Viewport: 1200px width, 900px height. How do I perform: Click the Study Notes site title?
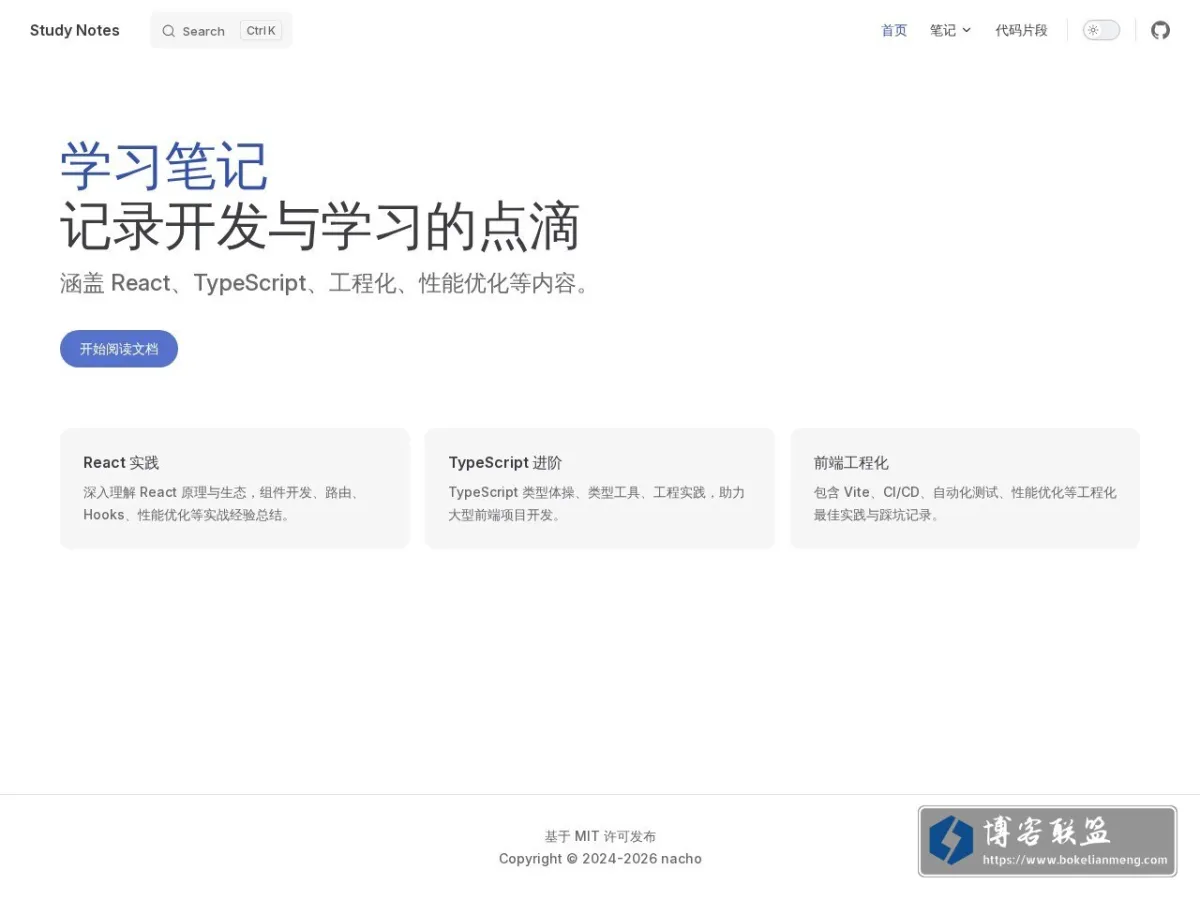[x=75, y=30]
